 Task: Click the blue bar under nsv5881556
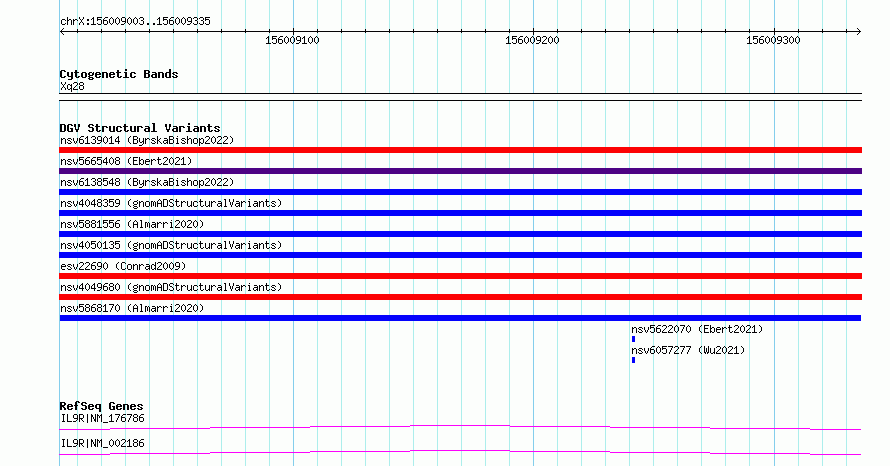460,234
